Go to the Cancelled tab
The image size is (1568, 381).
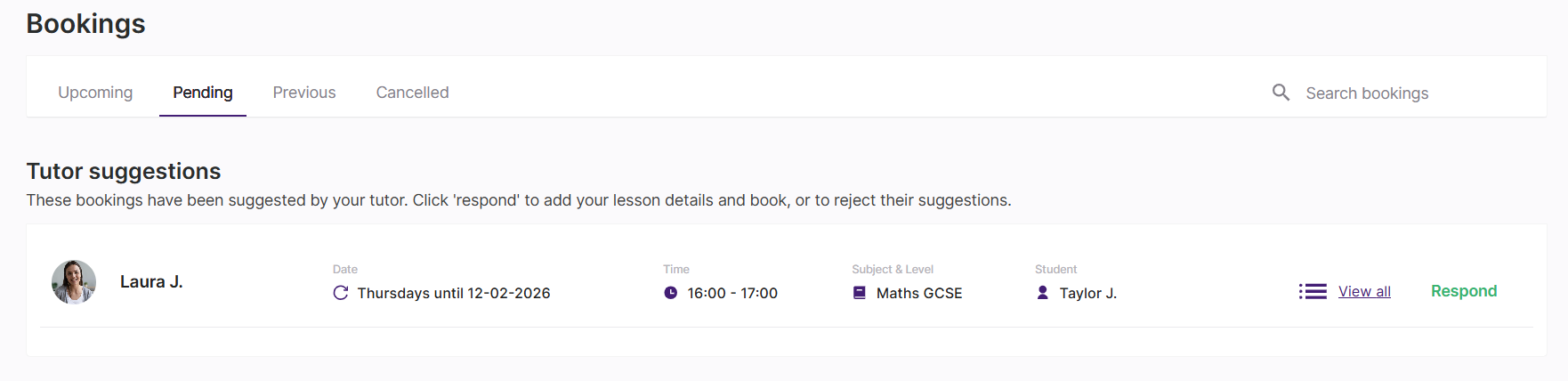(412, 93)
